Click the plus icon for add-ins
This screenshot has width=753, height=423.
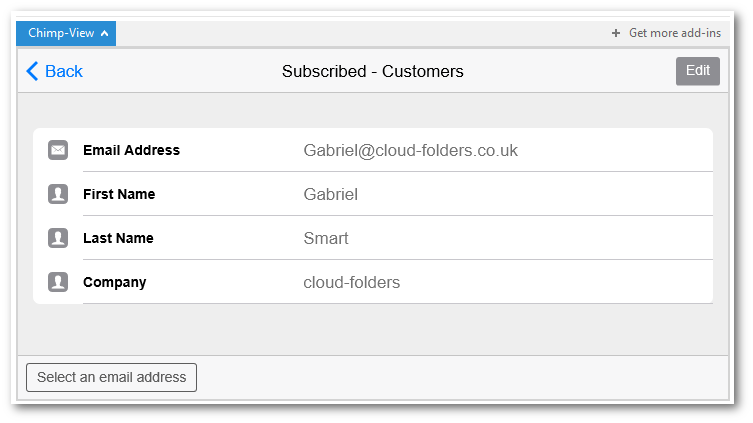[x=616, y=33]
